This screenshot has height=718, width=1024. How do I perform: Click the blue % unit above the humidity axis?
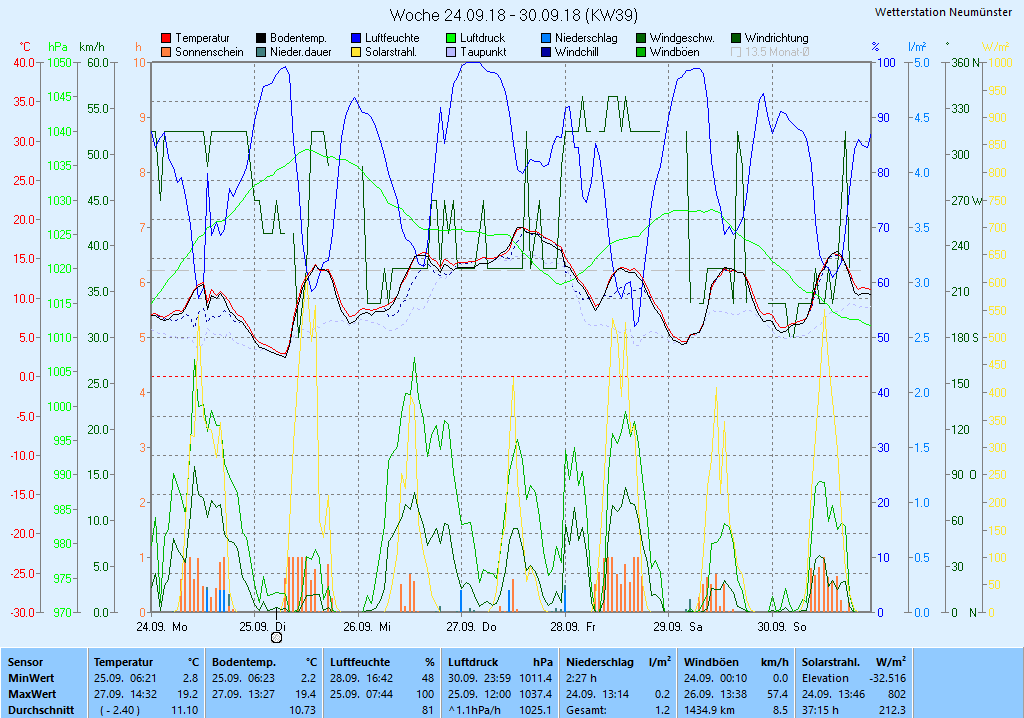point(875,47)
